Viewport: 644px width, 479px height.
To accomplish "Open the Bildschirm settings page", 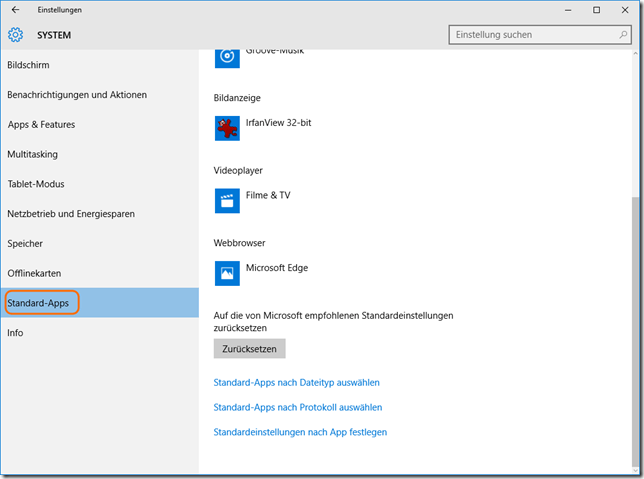I will pos(28,65).
